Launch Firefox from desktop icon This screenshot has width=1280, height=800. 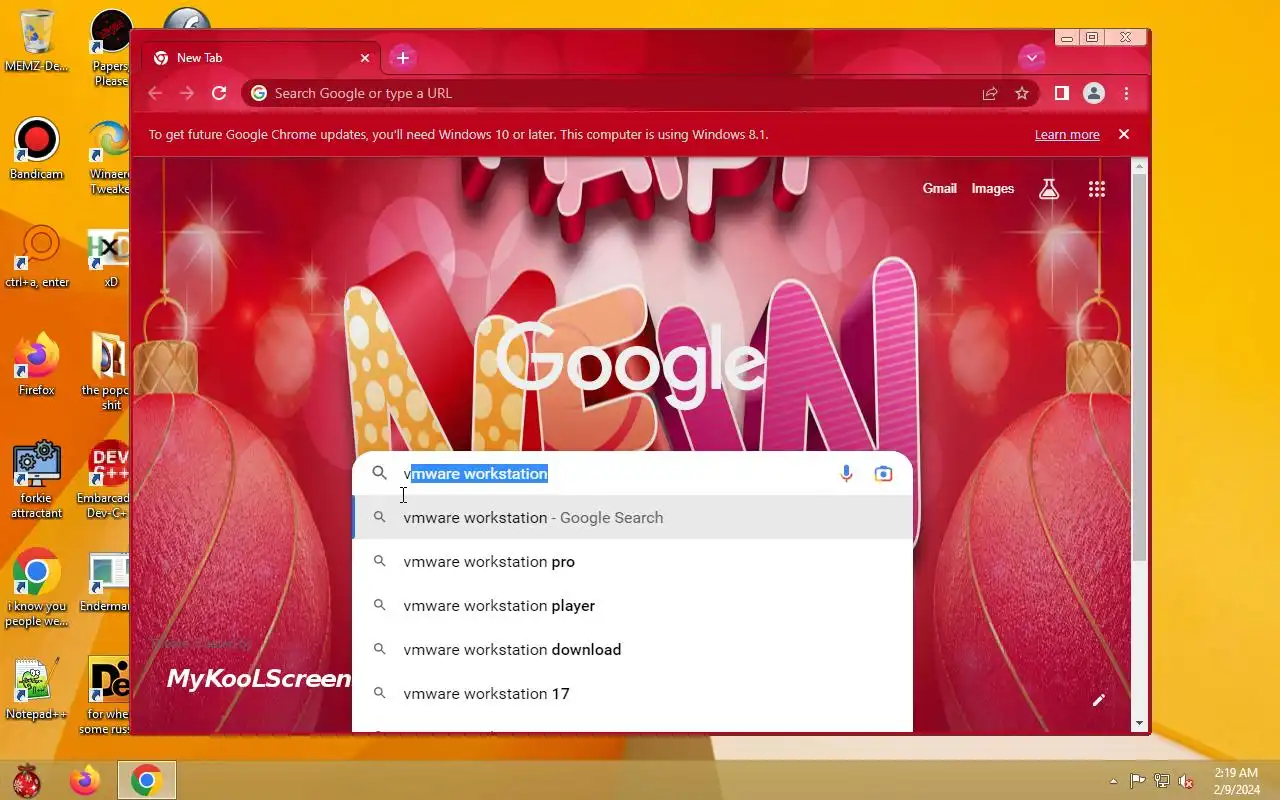tap(37, 365)
